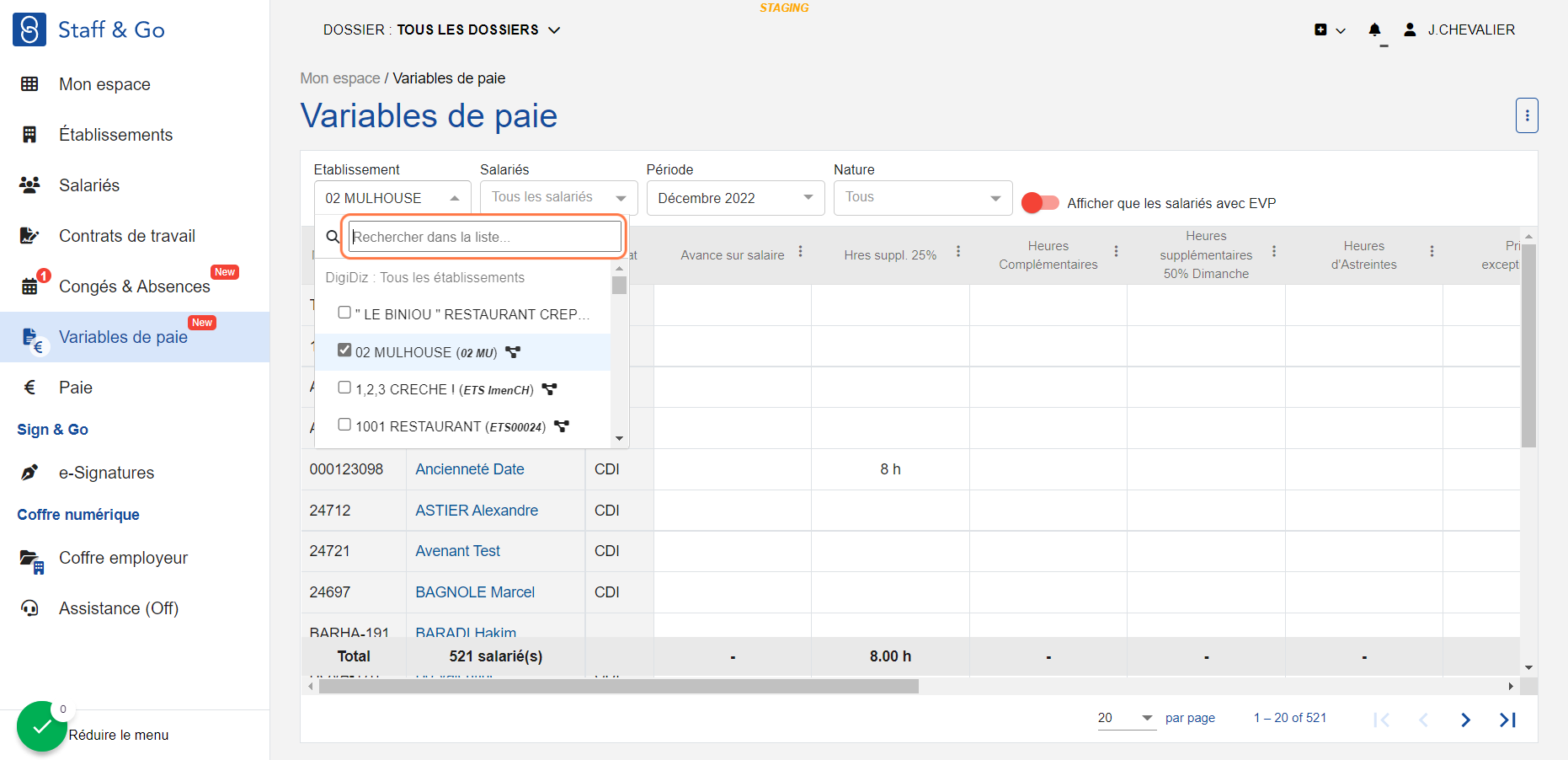Screen dimensions: 1568x760
Task: Uncheck 02 MULHOUSE checkbox
Action: pyautogui.click(x=344, y=350)
